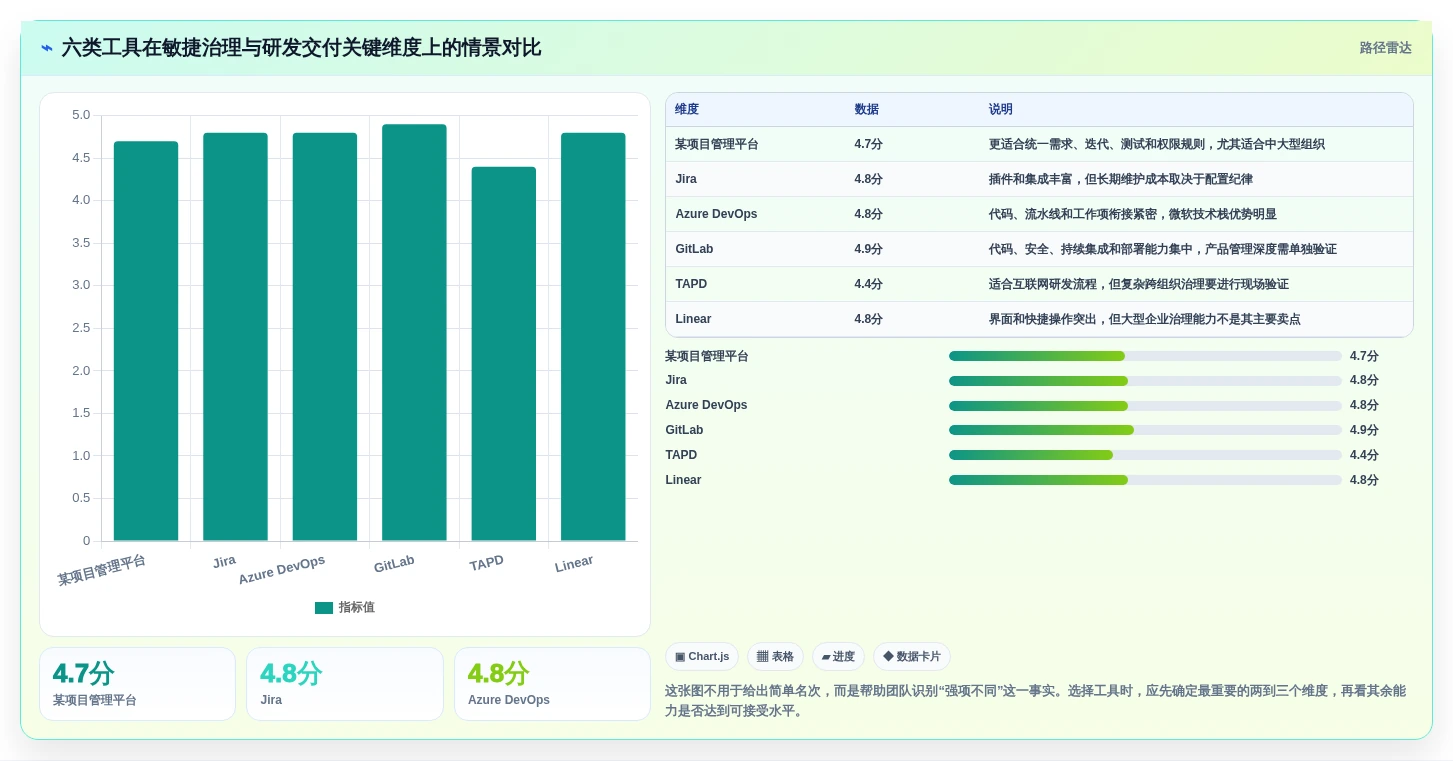This screenshot has height=761, width=1453.
Task: Select the Linear table row name
Action: coord(693,319)
